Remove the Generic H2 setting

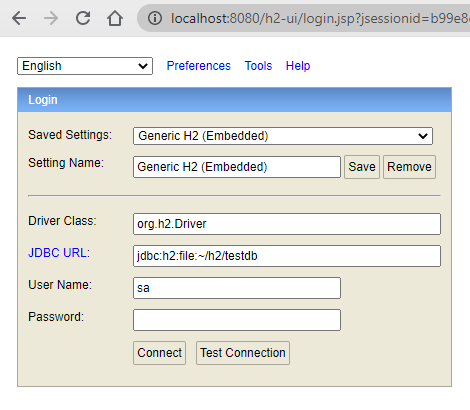(409, 167)
